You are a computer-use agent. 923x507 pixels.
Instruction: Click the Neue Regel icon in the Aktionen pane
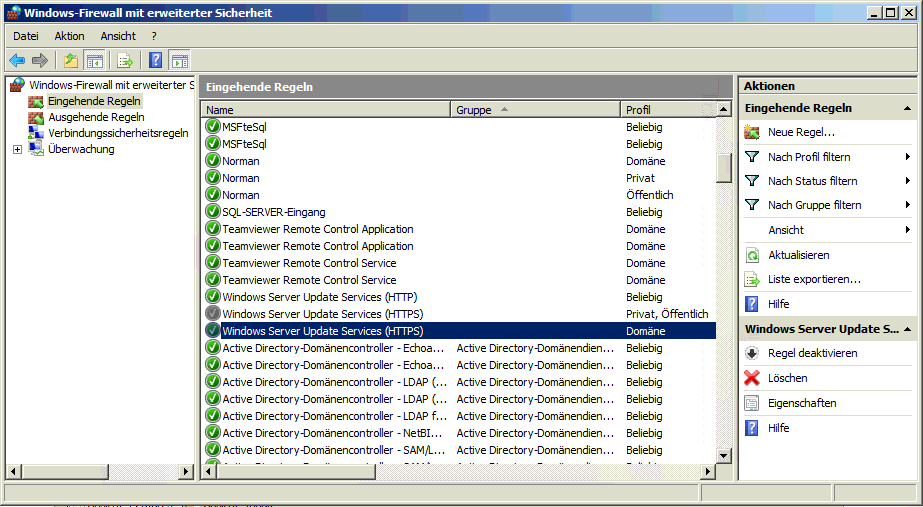click(x=752, y=132)
